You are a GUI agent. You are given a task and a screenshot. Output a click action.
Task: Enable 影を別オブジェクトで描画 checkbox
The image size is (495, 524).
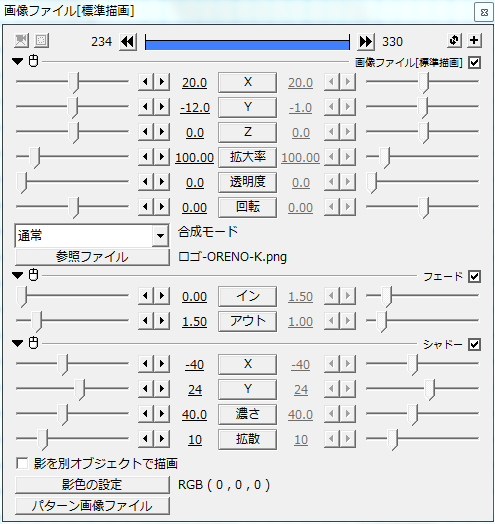[x=22, y=464]
